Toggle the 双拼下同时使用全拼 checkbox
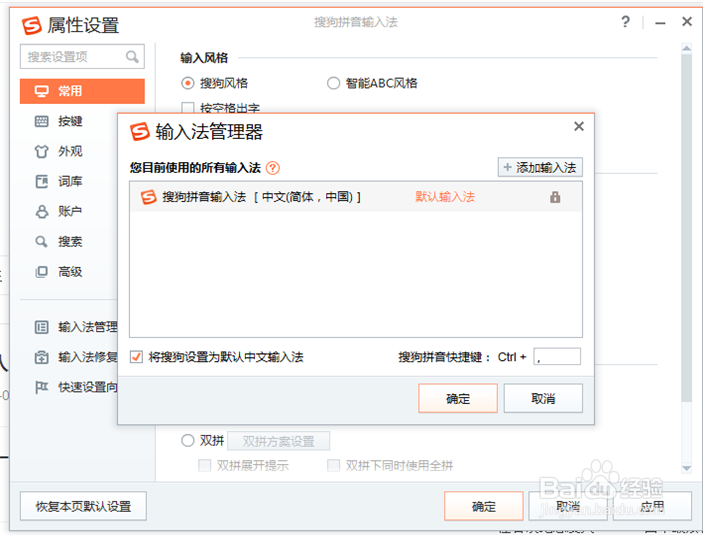This screenshot has height=535, width=703. coord(333,465)
